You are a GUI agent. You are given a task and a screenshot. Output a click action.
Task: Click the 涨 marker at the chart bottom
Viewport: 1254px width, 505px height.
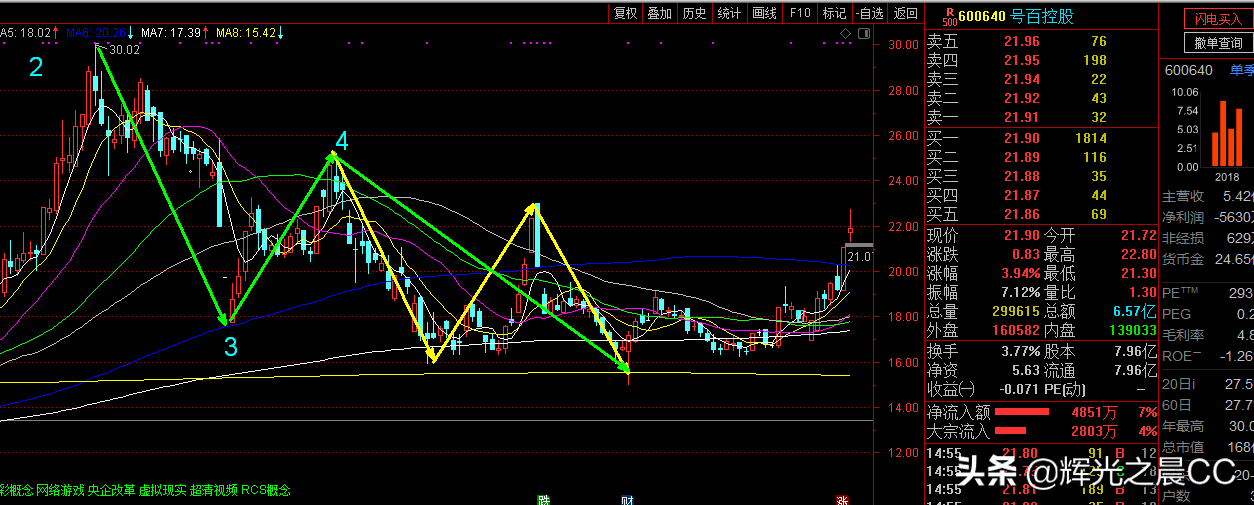[842, 498]
